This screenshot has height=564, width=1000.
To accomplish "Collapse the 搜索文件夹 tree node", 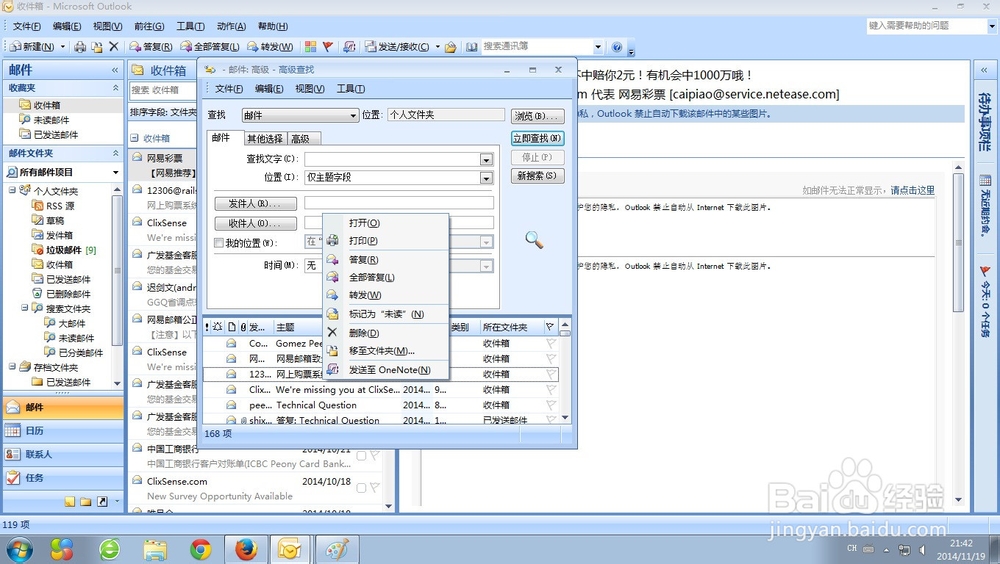I will (x=24, y=308).
